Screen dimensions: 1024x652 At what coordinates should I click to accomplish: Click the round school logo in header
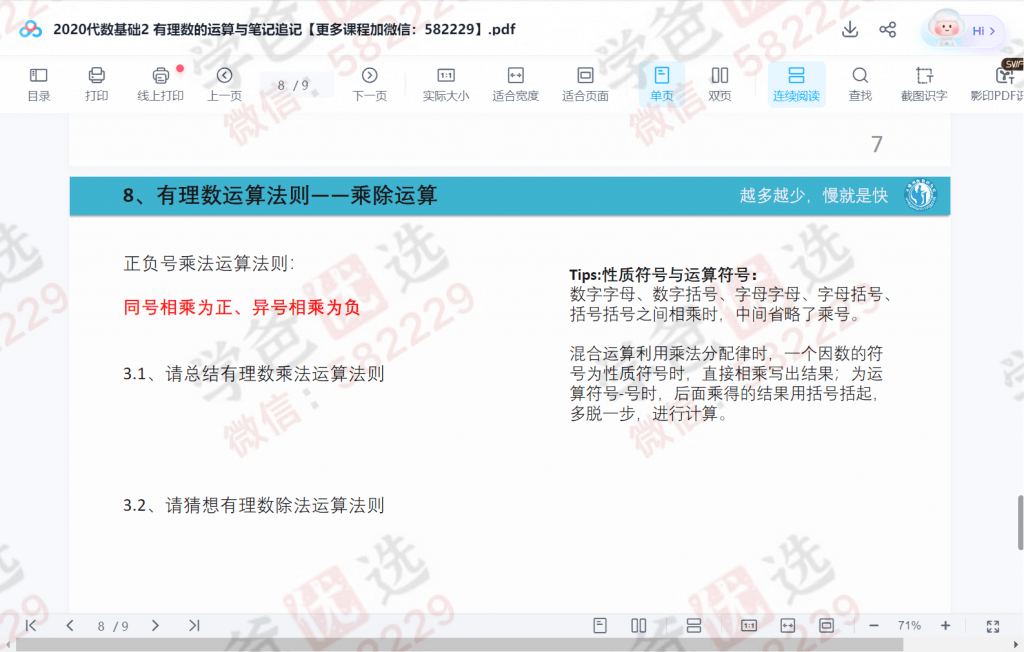(921, 195)
